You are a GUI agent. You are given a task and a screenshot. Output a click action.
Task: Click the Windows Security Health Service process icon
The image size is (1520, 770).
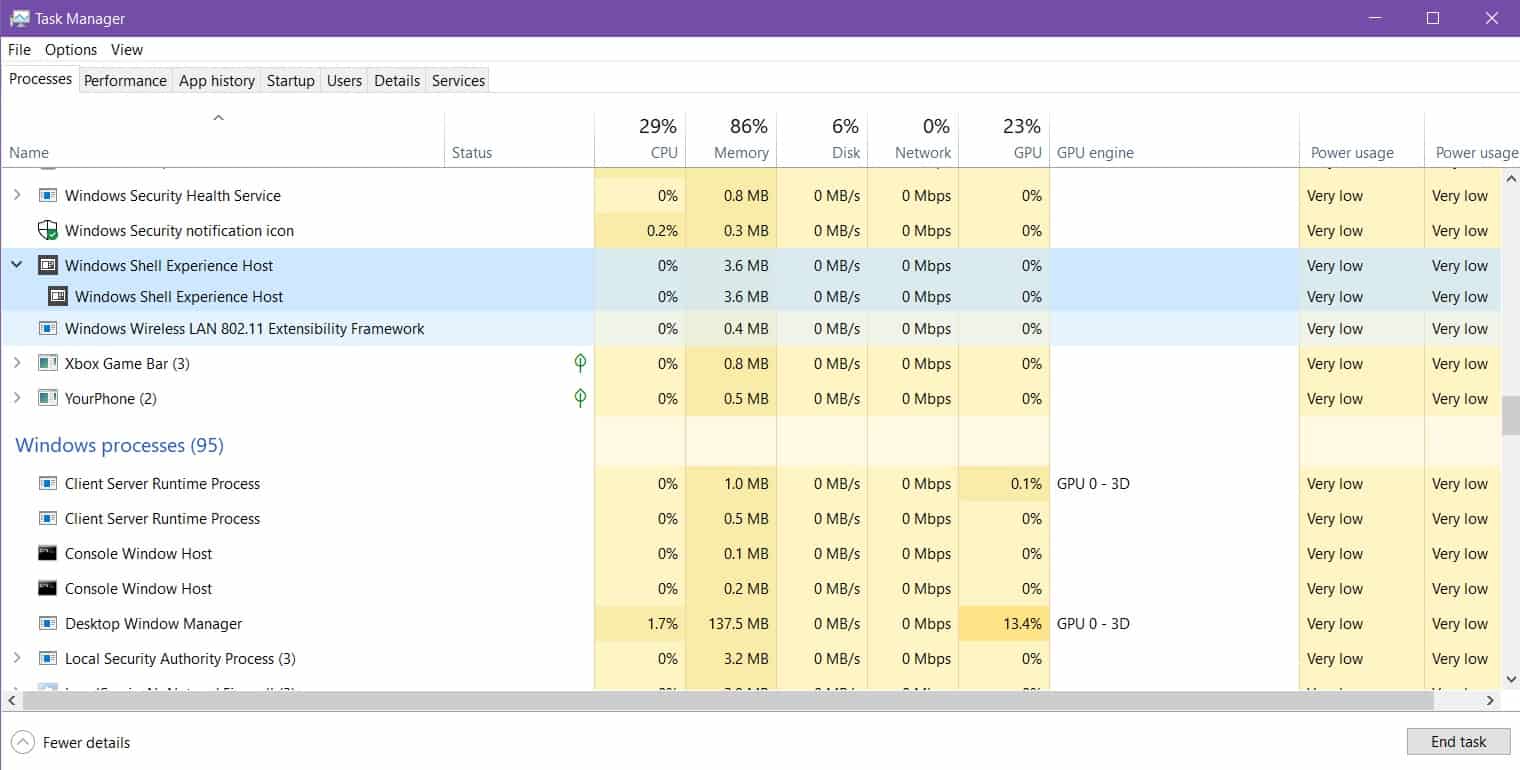pyautogui.click(x=47, y=196)
